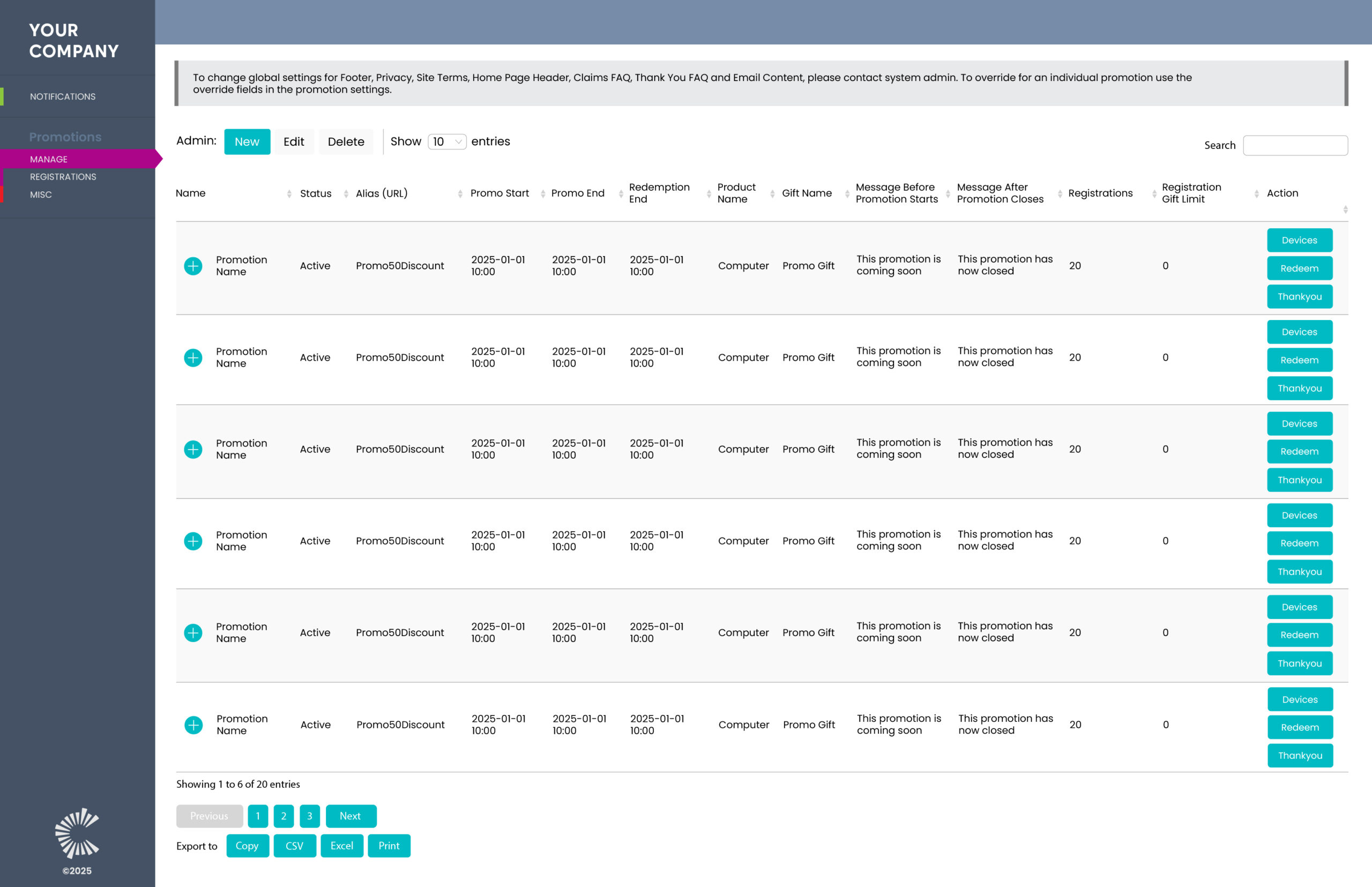This screenshot has width=1372, height=887.
Task: Click Thankyou in the first promotion row
Action: point(1300,296)
